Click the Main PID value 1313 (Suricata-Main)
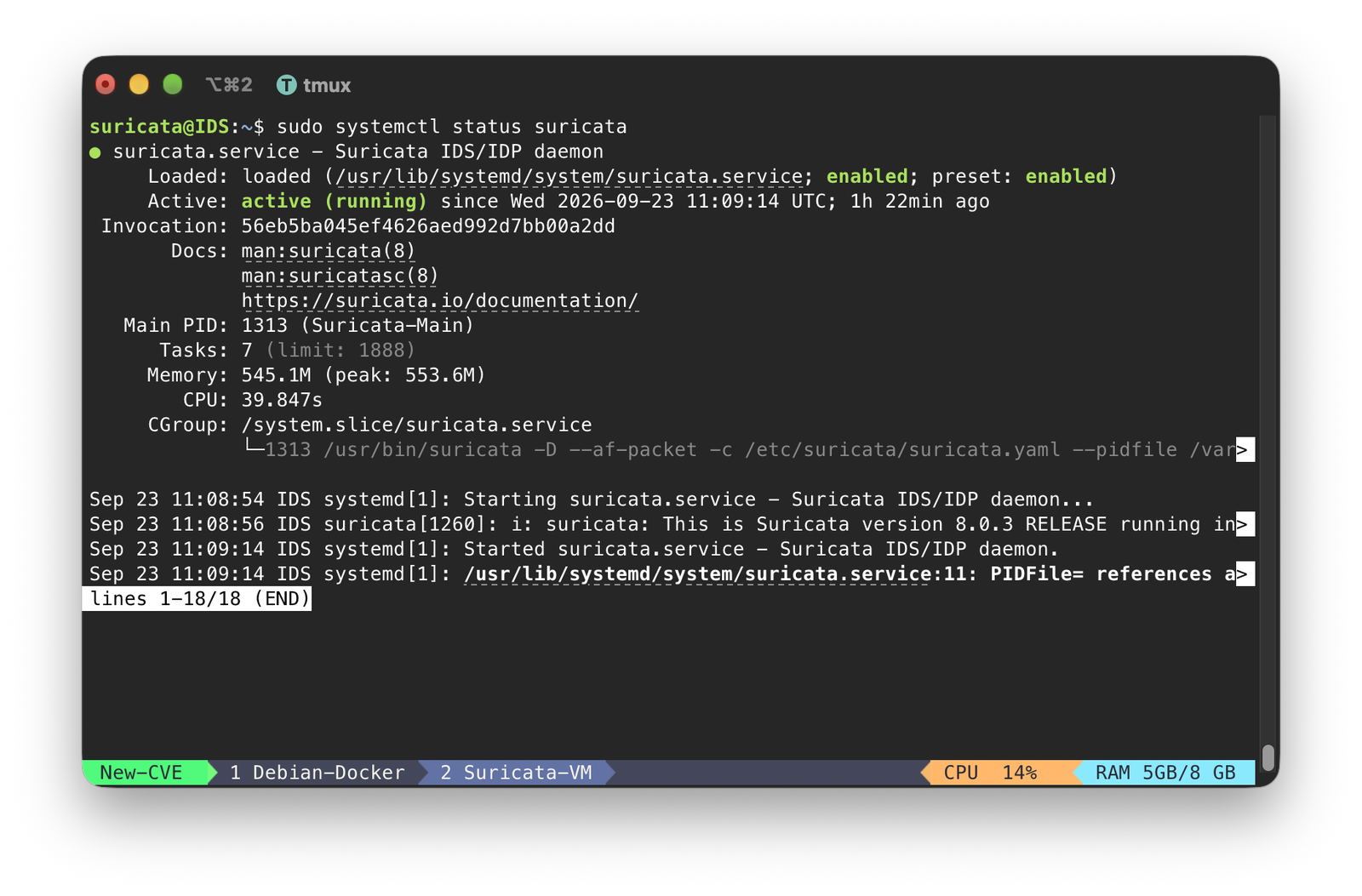 (x=358, y=326)
